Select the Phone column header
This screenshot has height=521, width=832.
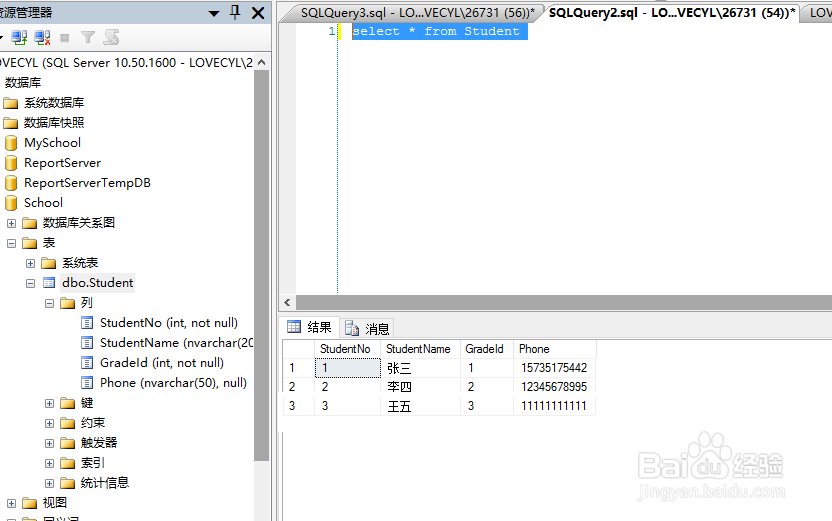tap(555, 349)
